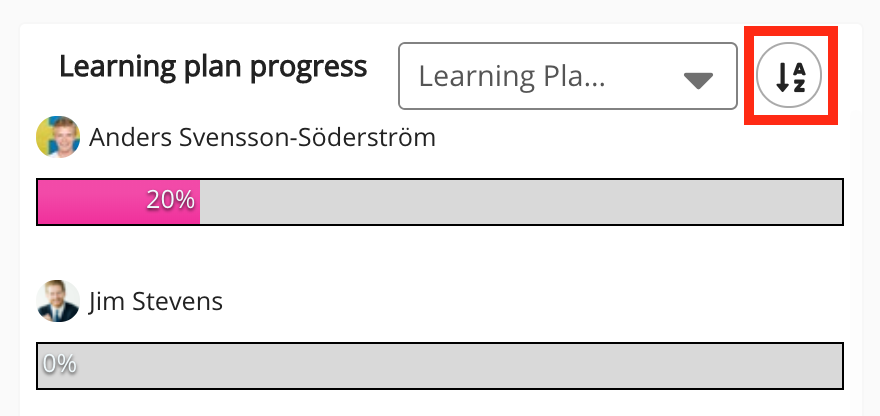This screenshot has height=416, width=880.
Task: Click the 0% progress label
Action: tap(59, 364)
